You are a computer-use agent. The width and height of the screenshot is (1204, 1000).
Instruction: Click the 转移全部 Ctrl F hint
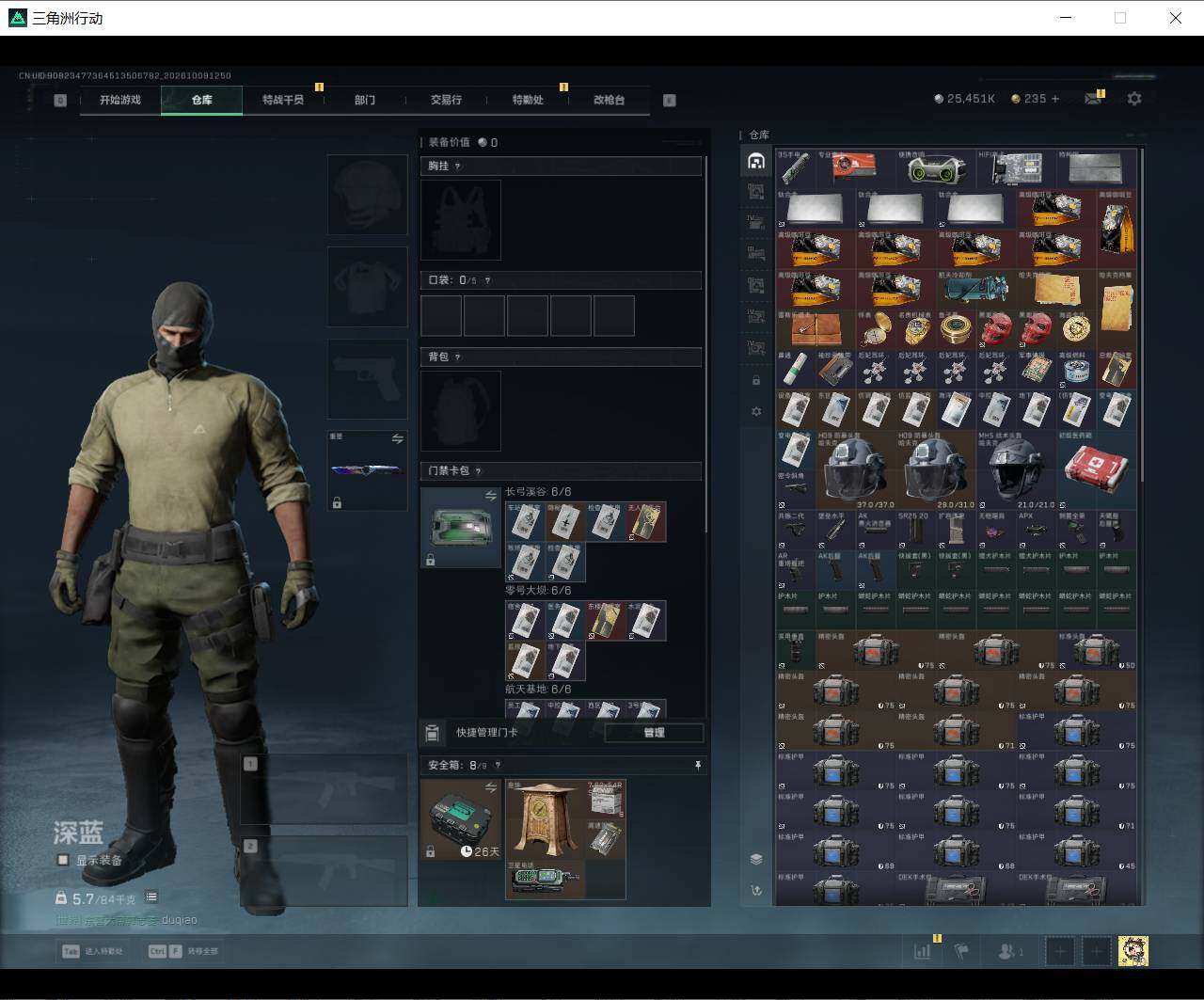tap(185, 951)
